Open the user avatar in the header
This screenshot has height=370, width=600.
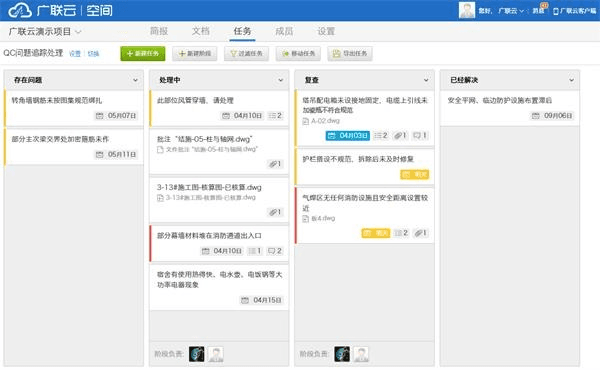coord(466,10)
